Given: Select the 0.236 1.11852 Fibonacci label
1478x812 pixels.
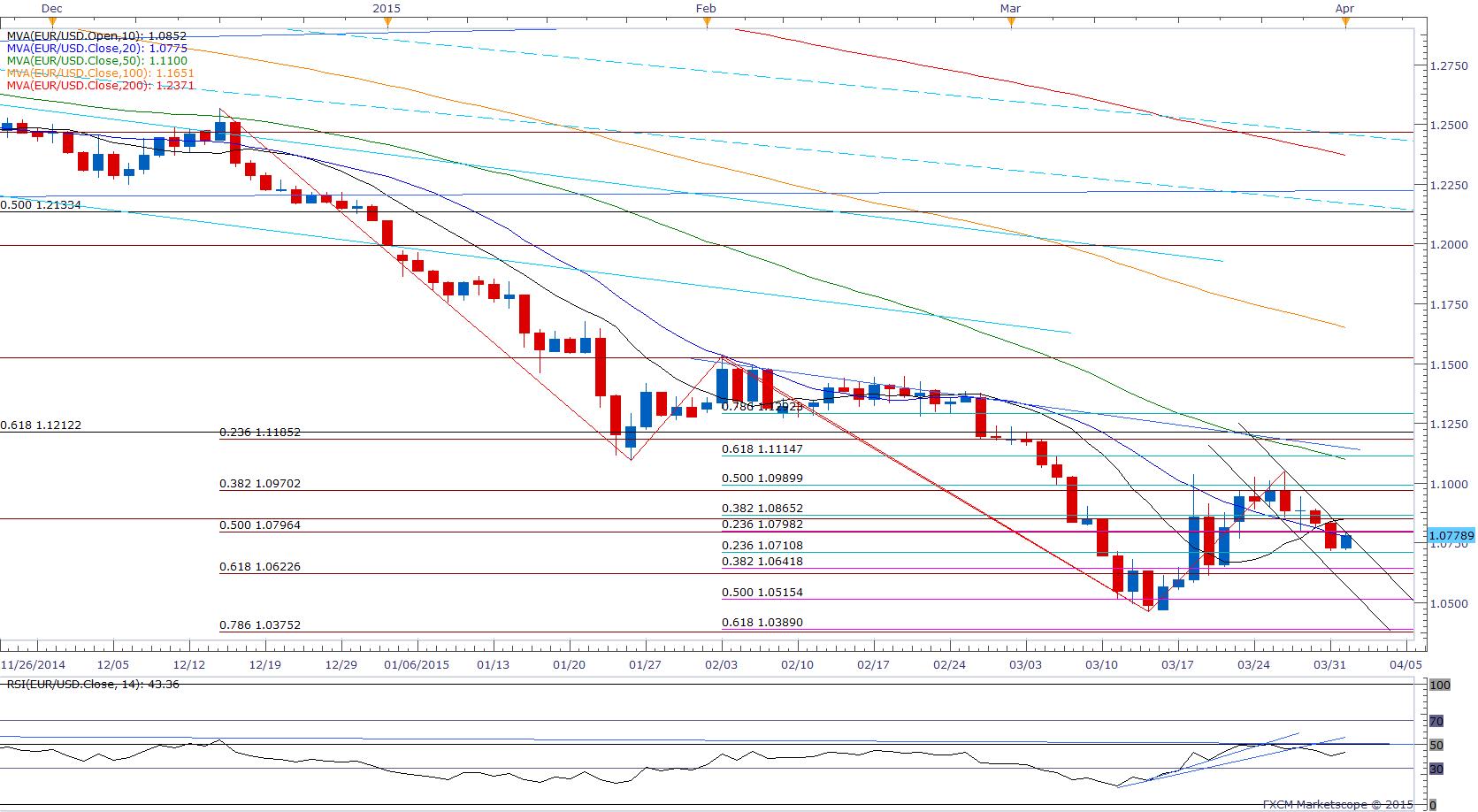Looking at the screenshot, I should click(x=260, y=433).
